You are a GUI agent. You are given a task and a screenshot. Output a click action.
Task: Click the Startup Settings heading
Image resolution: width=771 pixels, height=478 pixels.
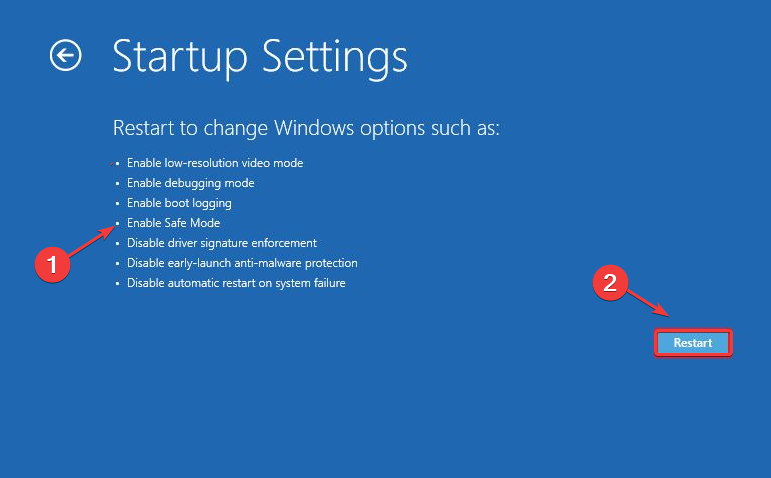click(x=260, y=56)
